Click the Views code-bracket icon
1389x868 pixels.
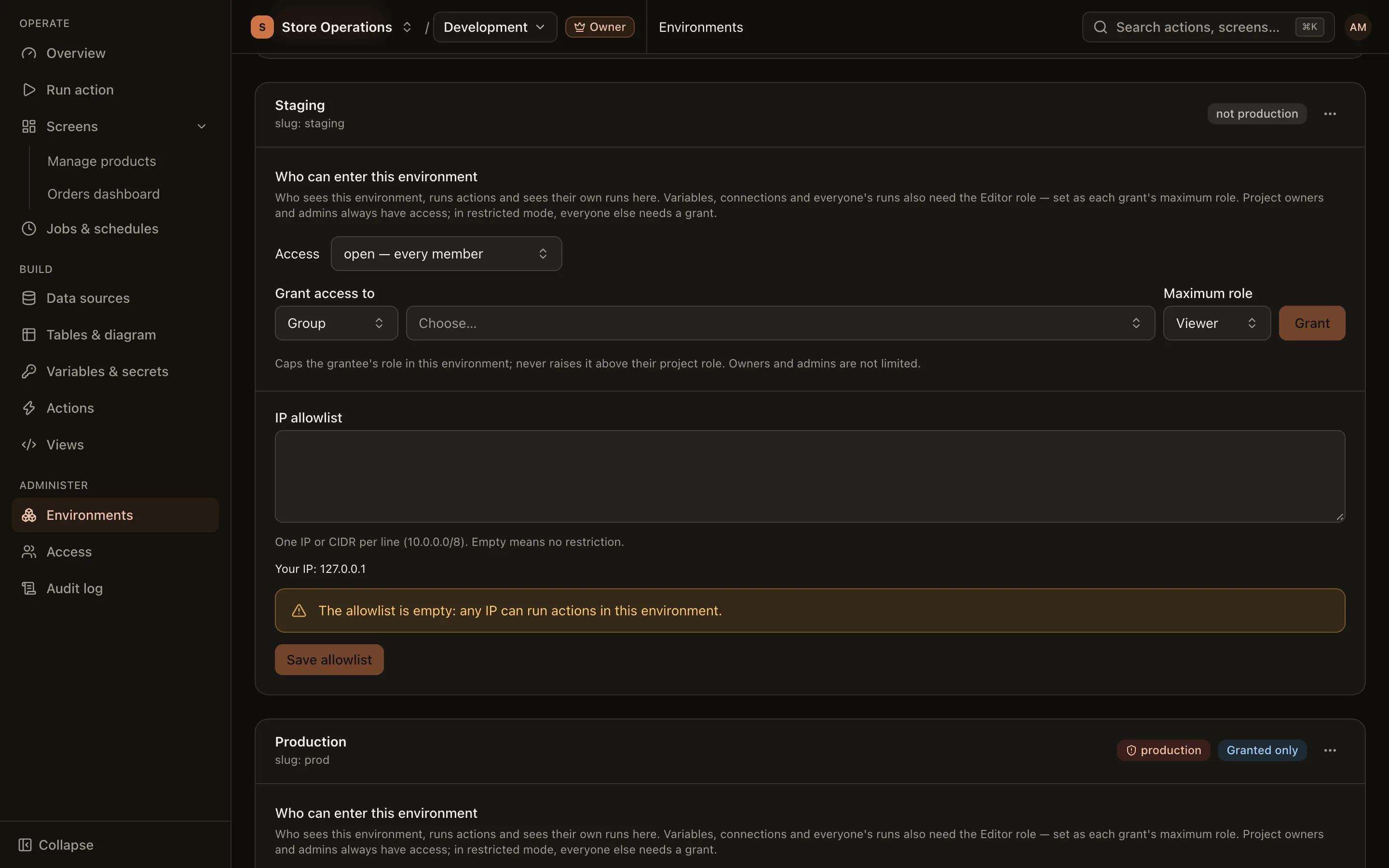pos(29,445)
